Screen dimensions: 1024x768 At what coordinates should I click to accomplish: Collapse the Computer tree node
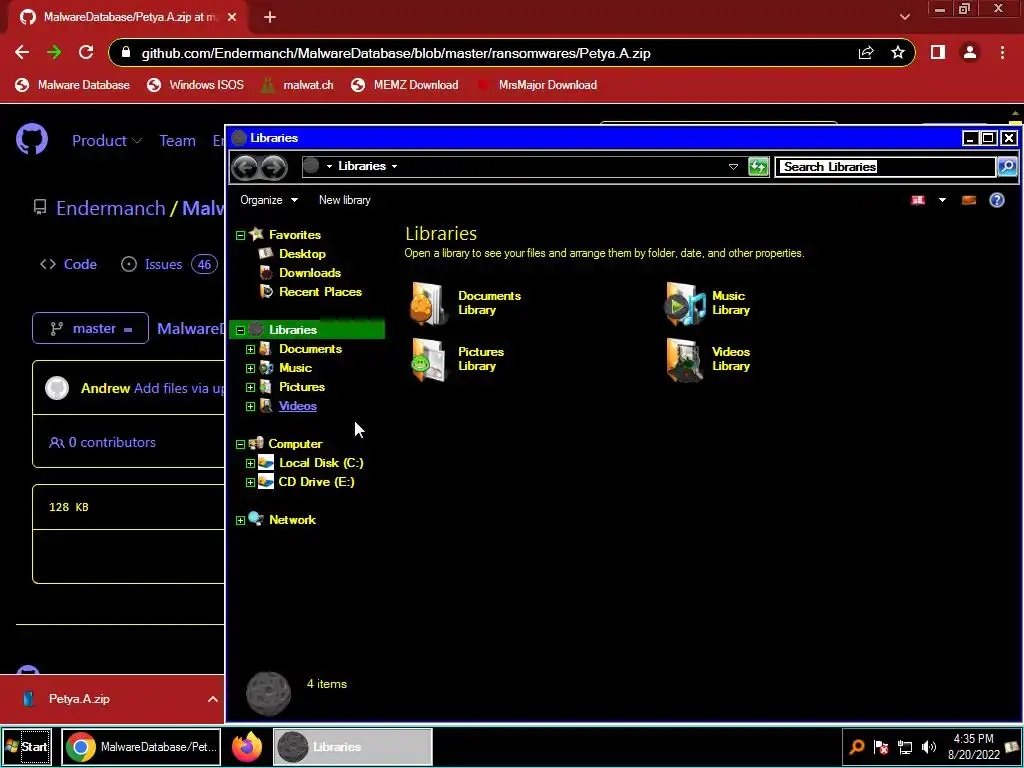click(240, 444)
